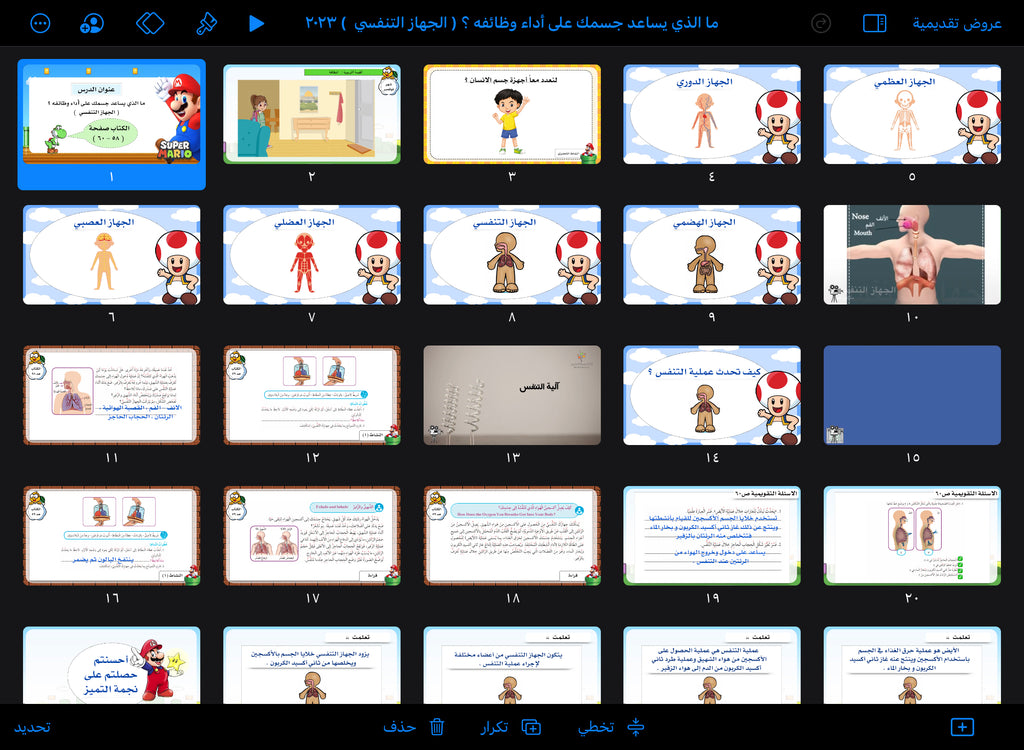This screenshot has width=1024, height=750.
Task: Click the skip slide icon
Action: click(x=635, y=726)
